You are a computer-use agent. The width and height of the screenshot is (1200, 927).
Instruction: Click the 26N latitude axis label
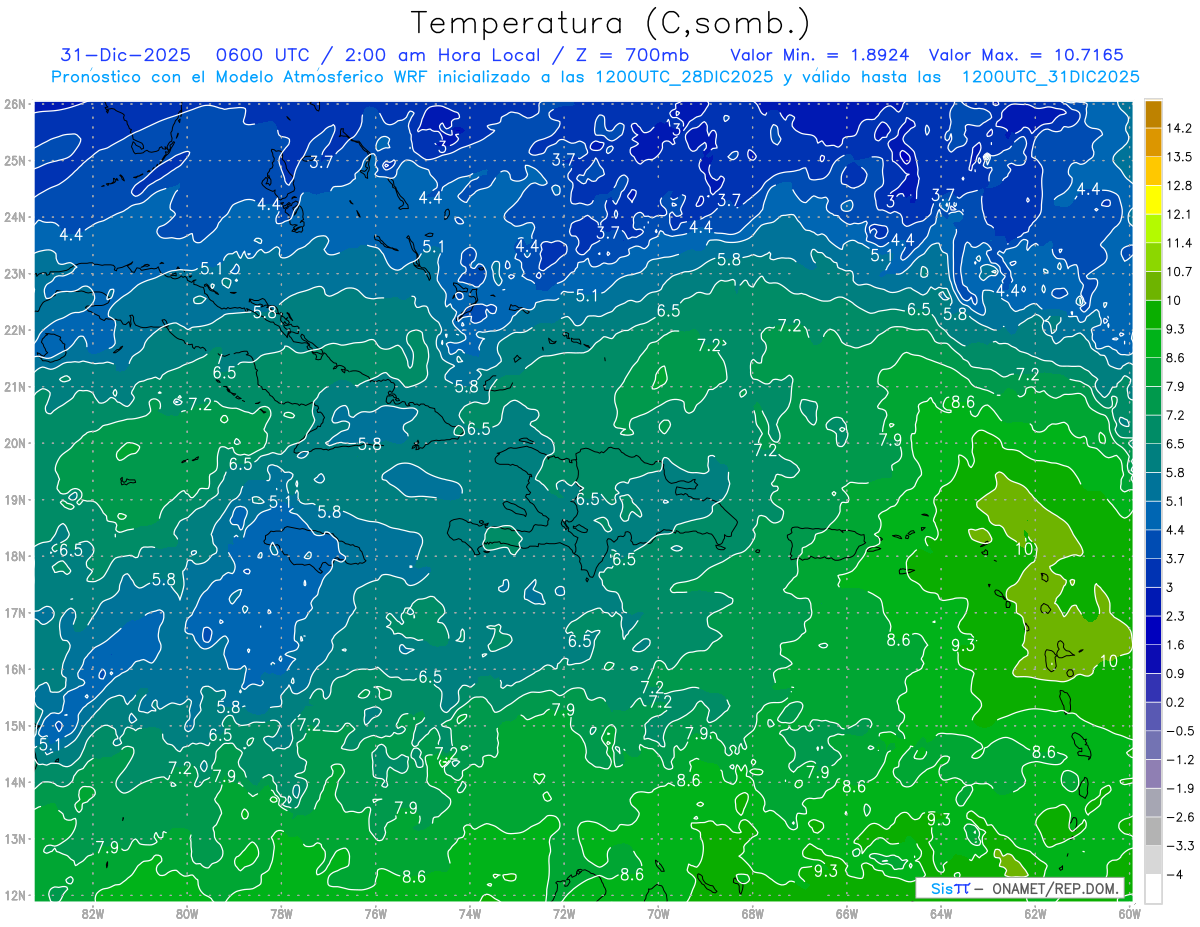coord(15,104)
